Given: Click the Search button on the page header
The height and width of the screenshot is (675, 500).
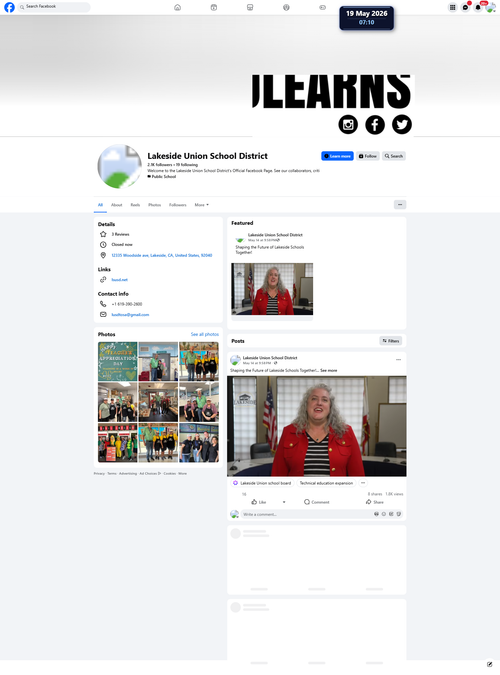Looking at the screenshot, I should coord(394,156).
